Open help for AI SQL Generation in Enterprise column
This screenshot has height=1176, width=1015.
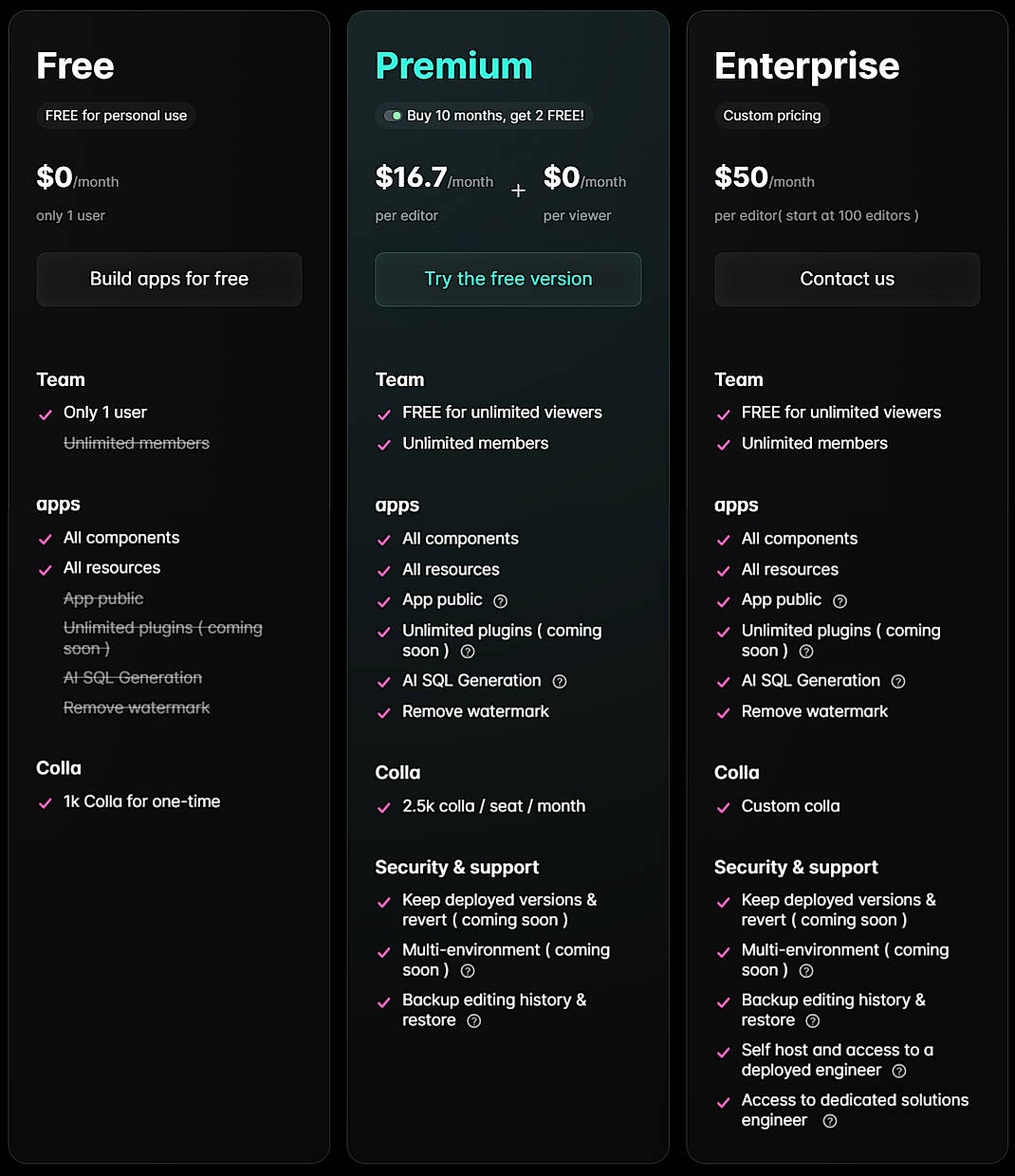click(897, 681)
